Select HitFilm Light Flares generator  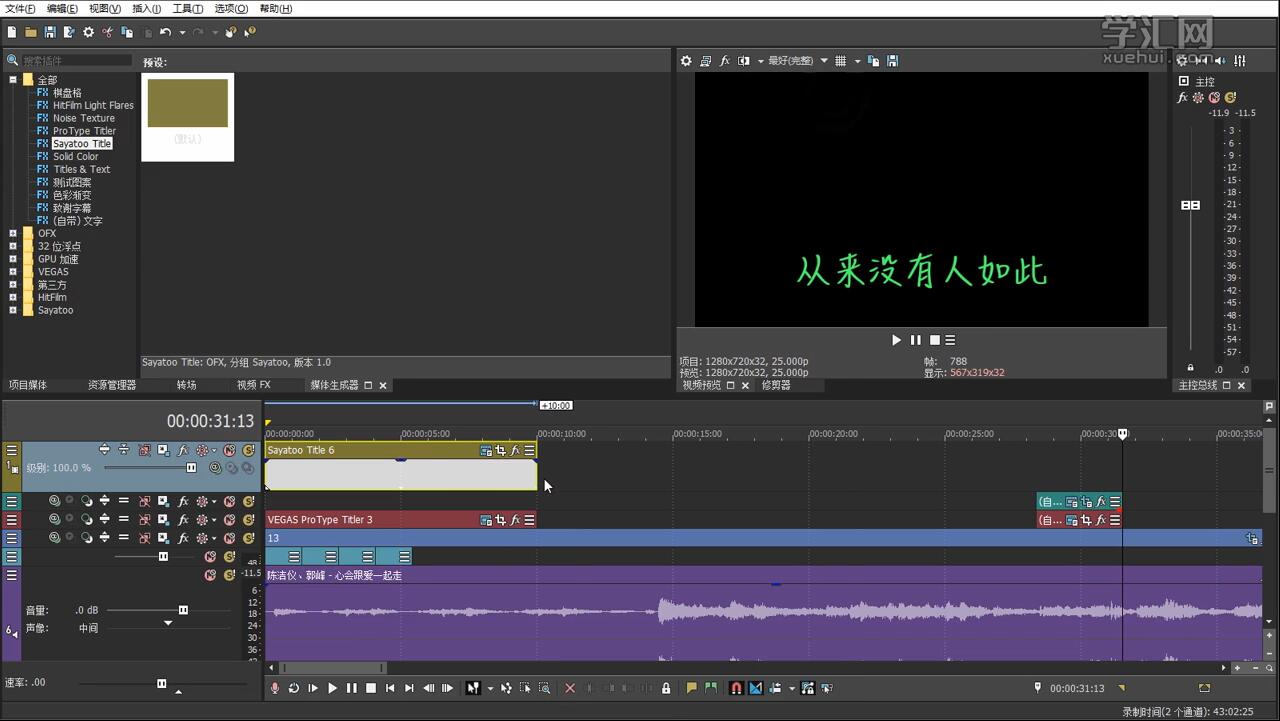click(x=93, y=105)
